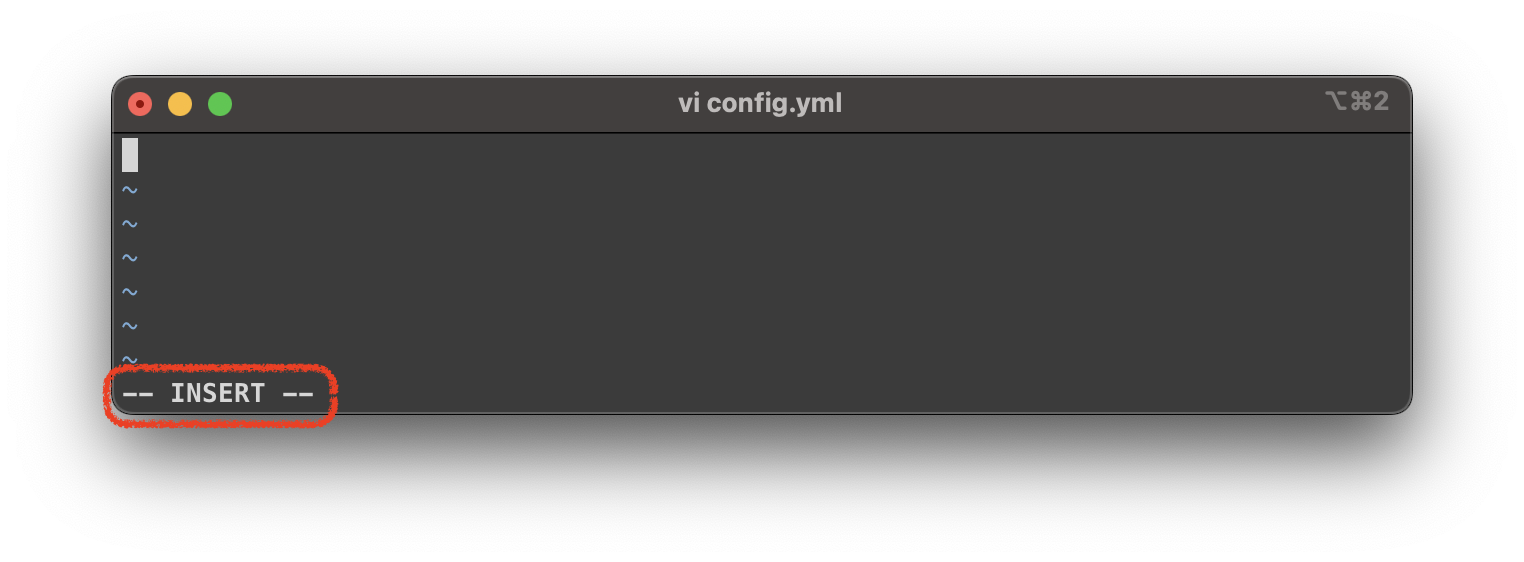
Task: Click the block cursor on first line
Action: click(130, 155)
